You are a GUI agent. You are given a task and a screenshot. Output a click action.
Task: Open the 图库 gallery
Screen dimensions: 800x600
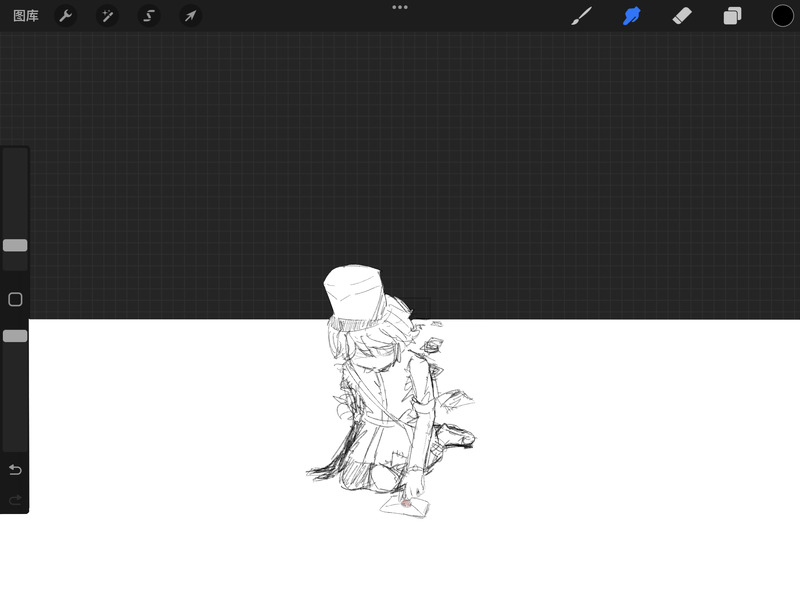tap(26, 16)
